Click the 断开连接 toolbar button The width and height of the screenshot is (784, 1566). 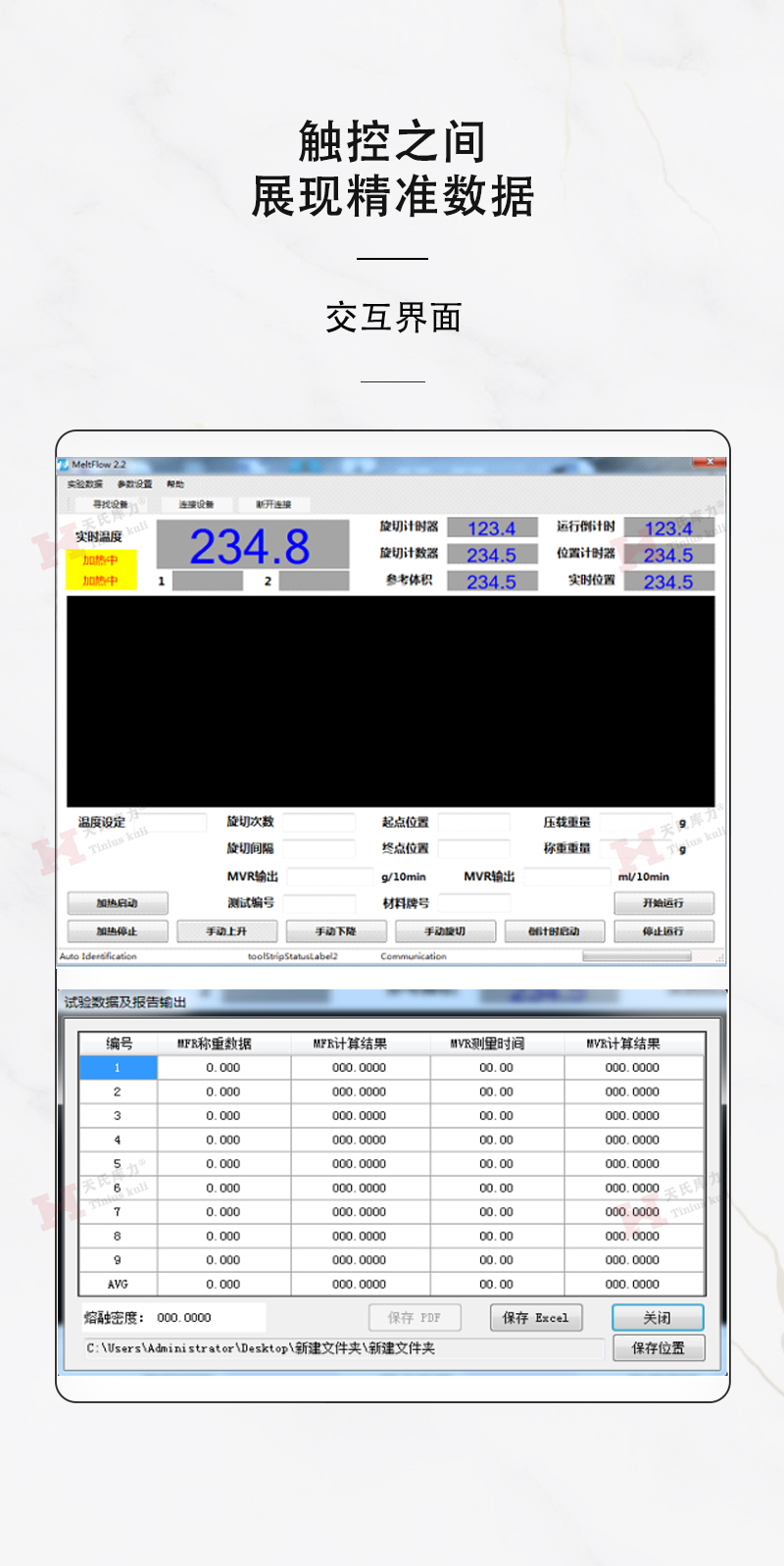(x=273, y=504)
